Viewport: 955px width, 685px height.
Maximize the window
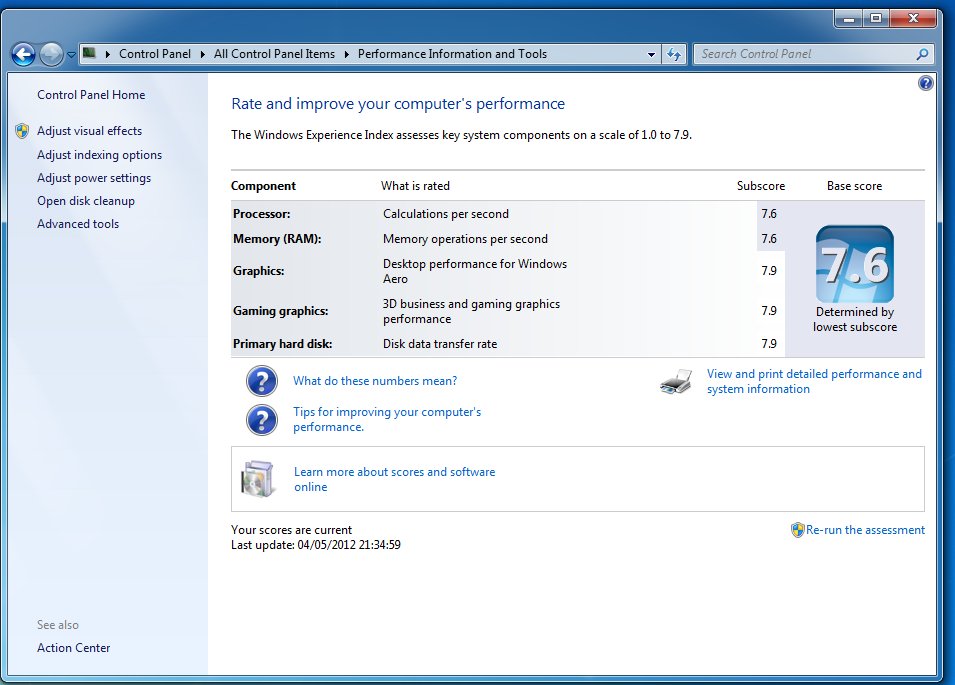876,19
